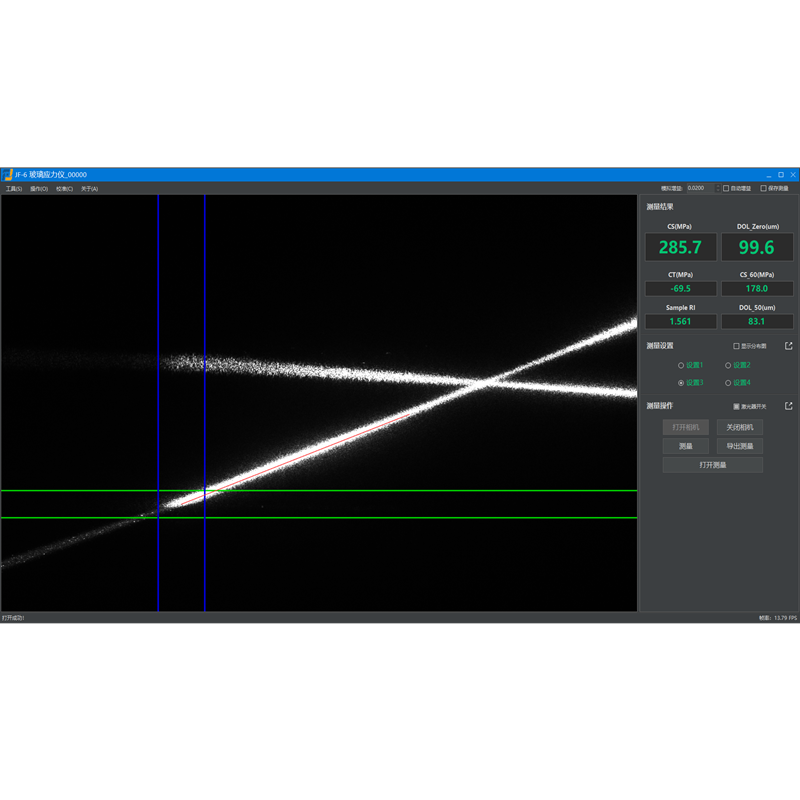Click the 打开成功! status bar message
Image resolution: width=800 pixels, height=800 pixels.
coord(13,618)
